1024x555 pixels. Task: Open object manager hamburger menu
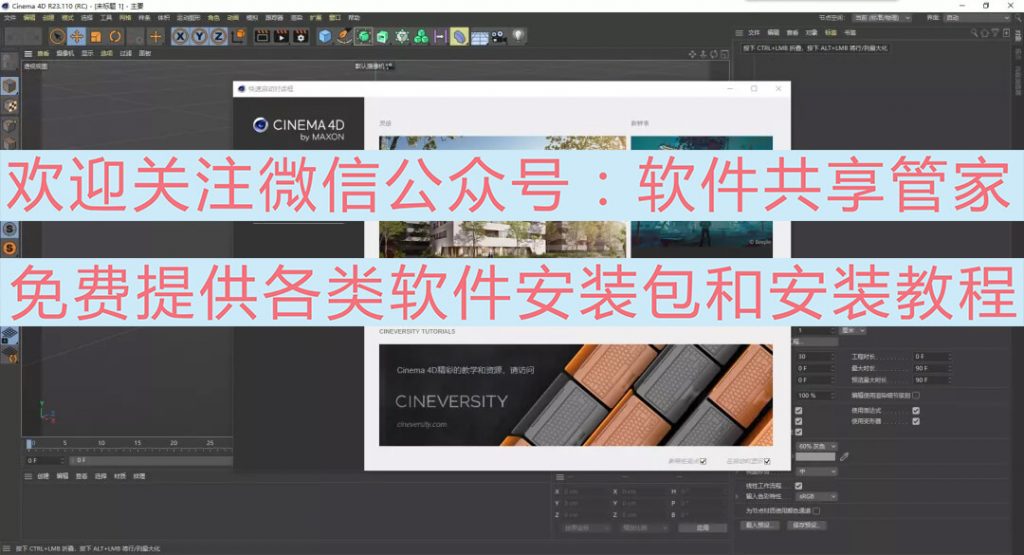[739, 33]
